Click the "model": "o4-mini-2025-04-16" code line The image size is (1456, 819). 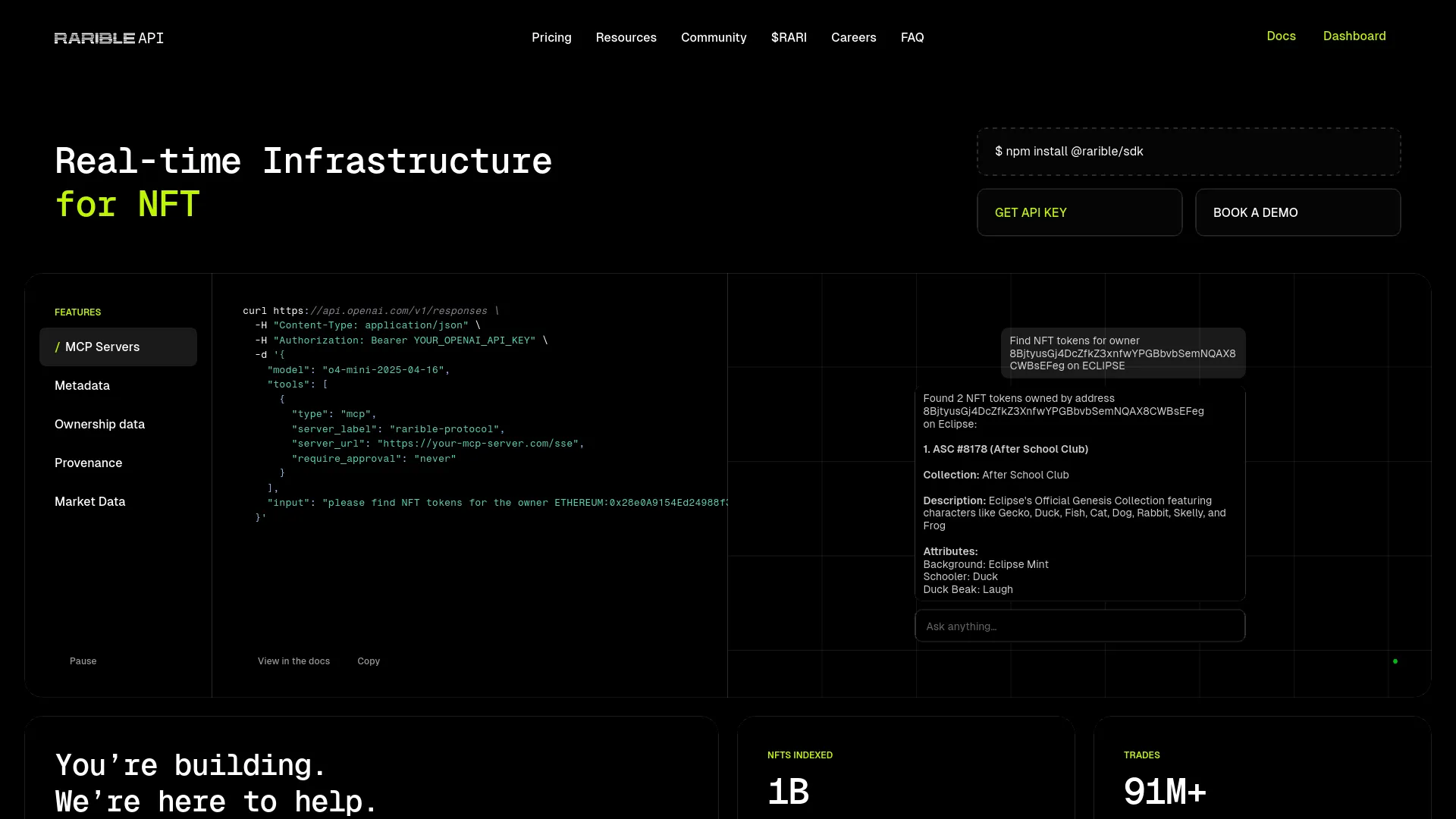[x=359, y=370]
